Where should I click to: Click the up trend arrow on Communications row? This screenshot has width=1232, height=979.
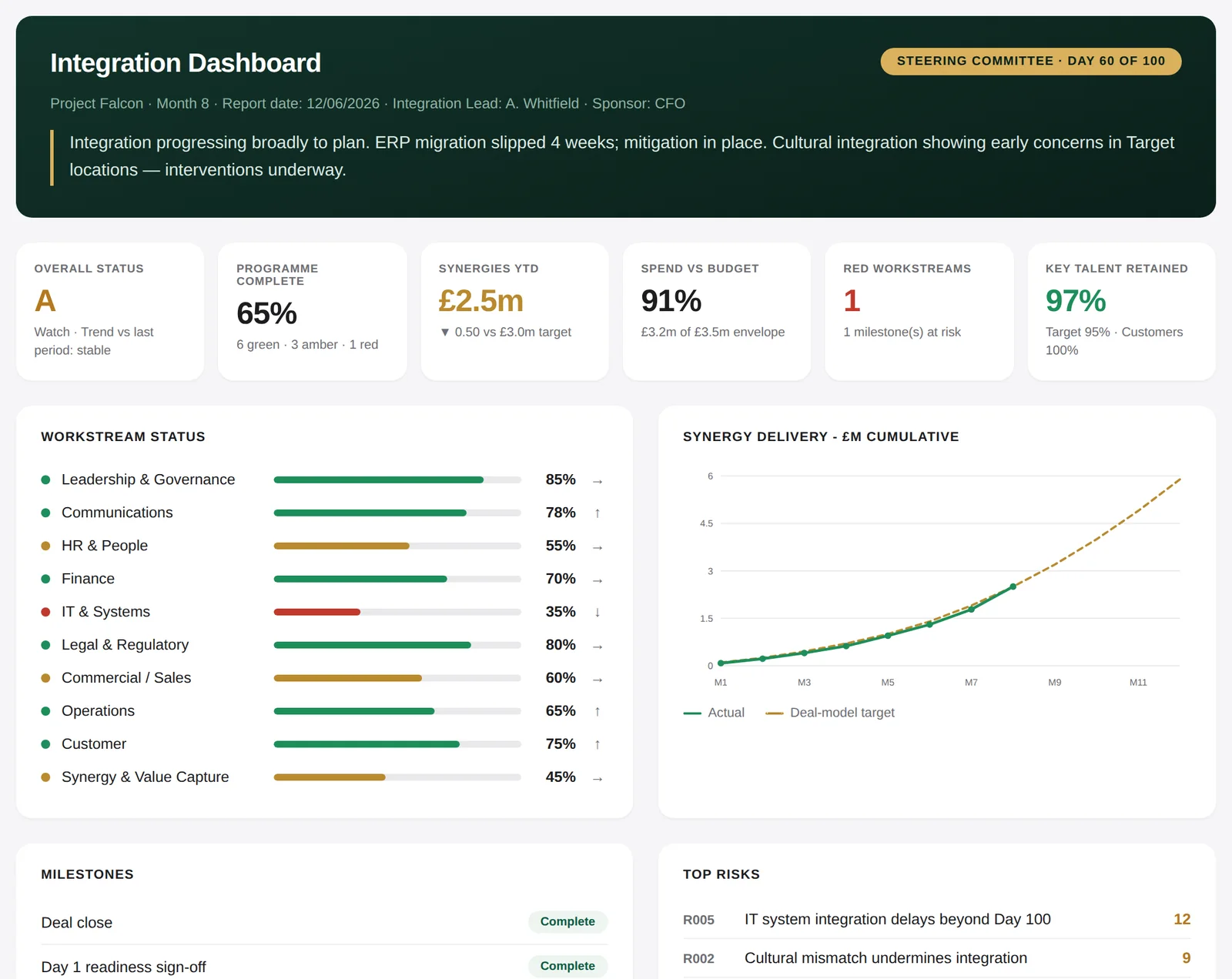(598, 513)
